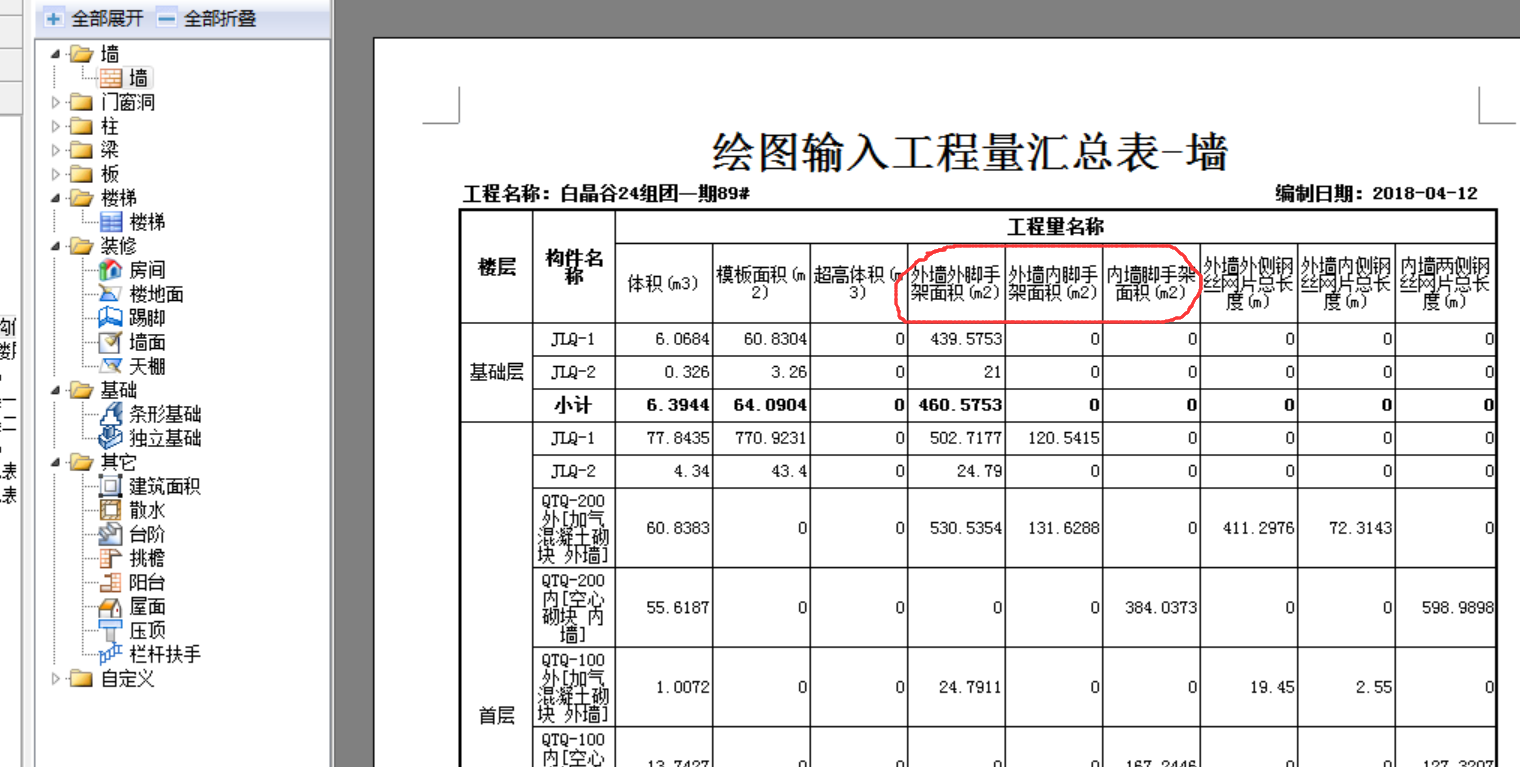Click the 自定义 folder icon
Image resolution: width=1520 pixels, height=767 pixels.
tap(80, 679)
